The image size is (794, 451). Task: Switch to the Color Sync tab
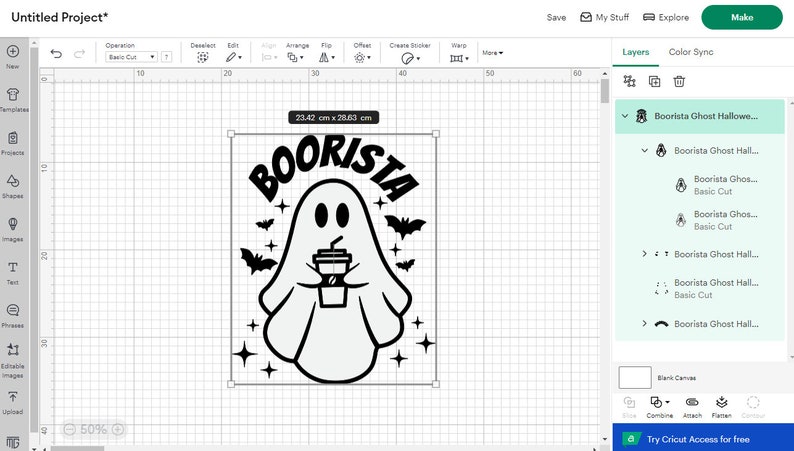[x=691, y=52]
